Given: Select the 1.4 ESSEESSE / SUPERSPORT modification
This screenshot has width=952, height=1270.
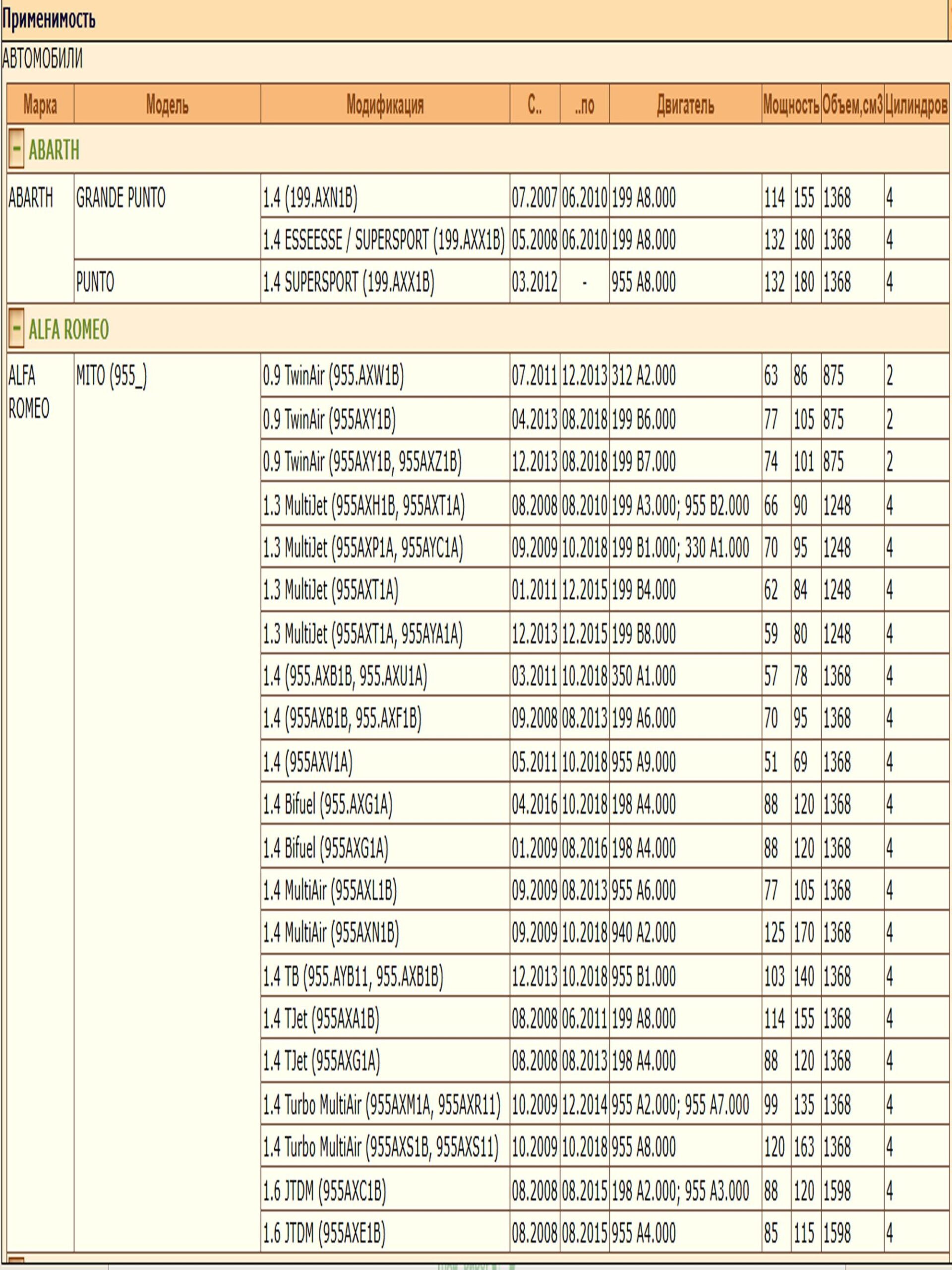Looking at the screenshot, I should (383, 241).
